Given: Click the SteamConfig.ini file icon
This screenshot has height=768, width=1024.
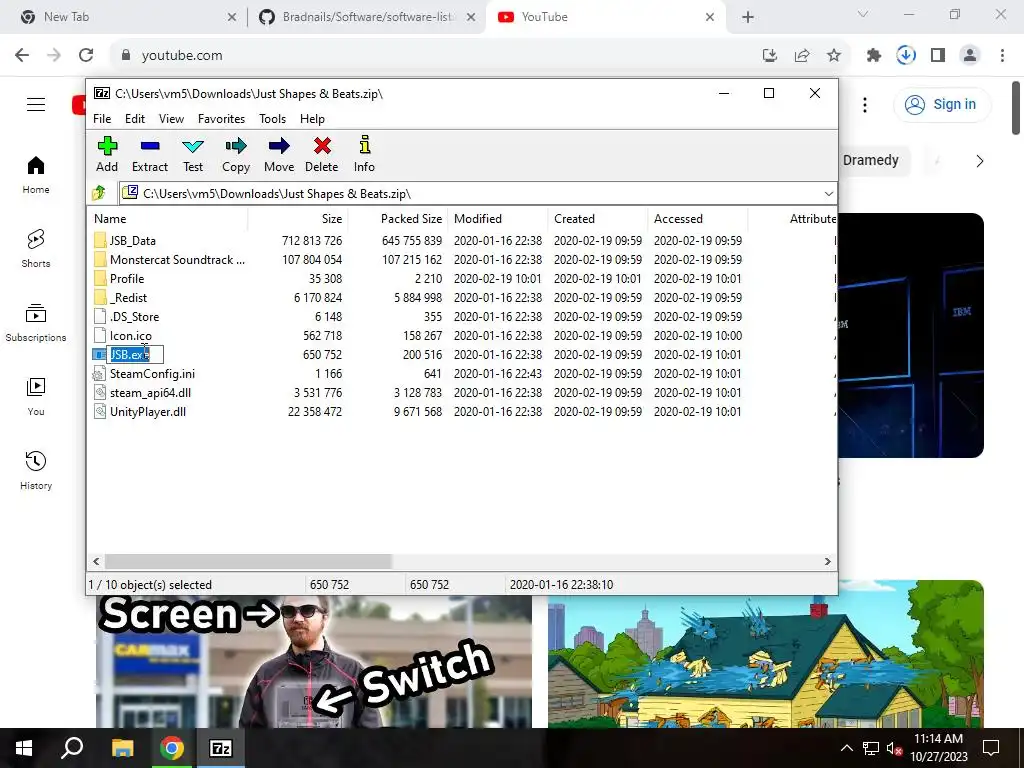Looking at the screenshot, I should [99, 374].
